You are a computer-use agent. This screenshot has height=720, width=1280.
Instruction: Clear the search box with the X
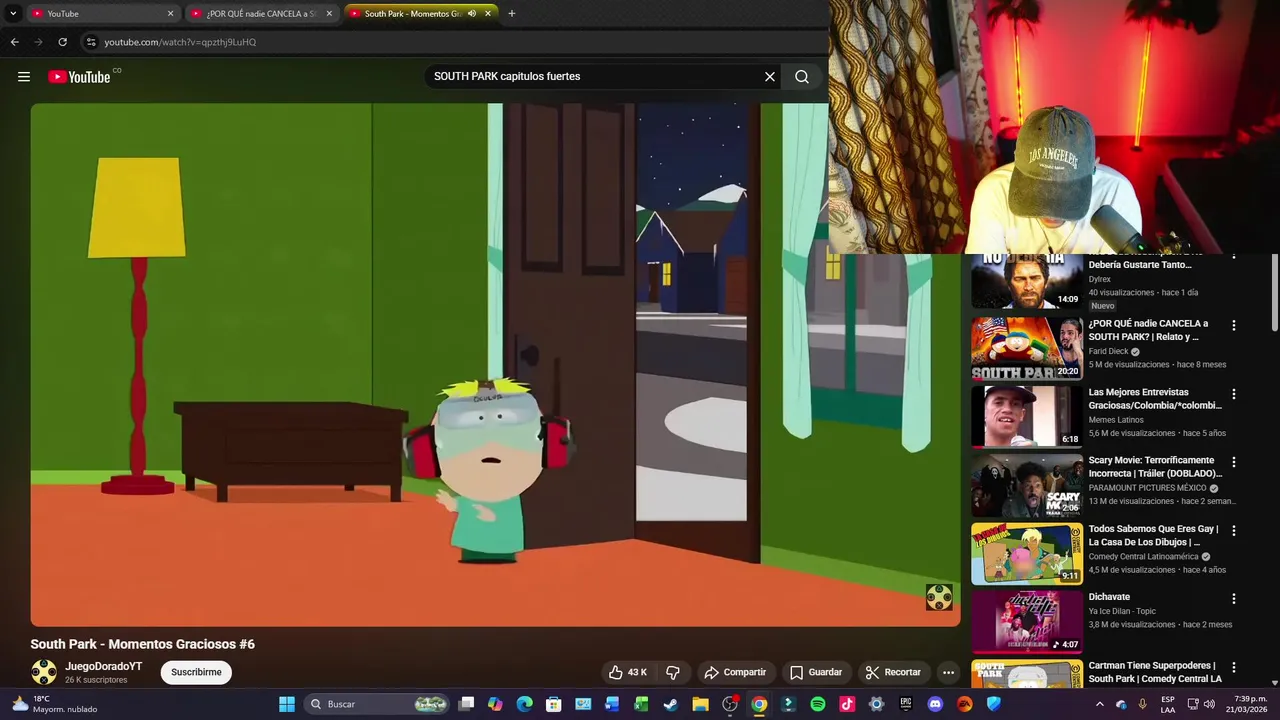coord(770,77)
